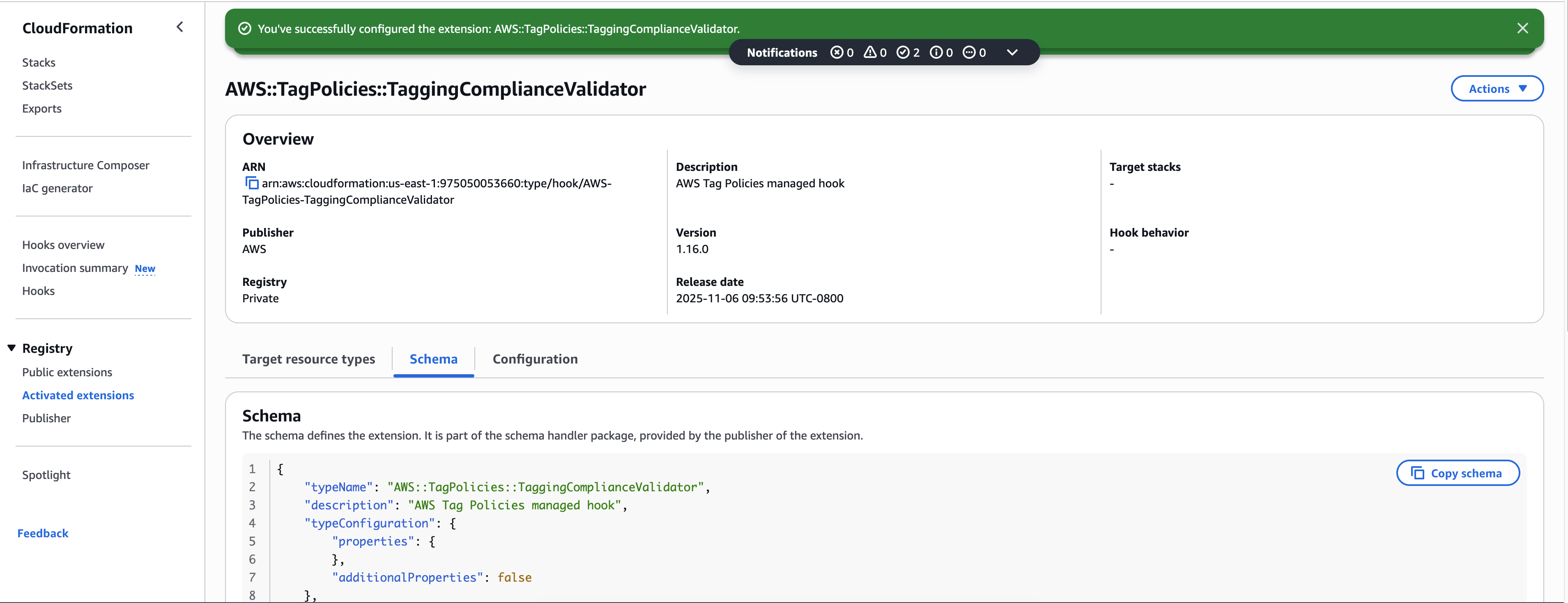Image resolution: width=1568 pixels, height=603 pixels.
Task: Copy the ARN with the copy icon
Action: [251, 183]
